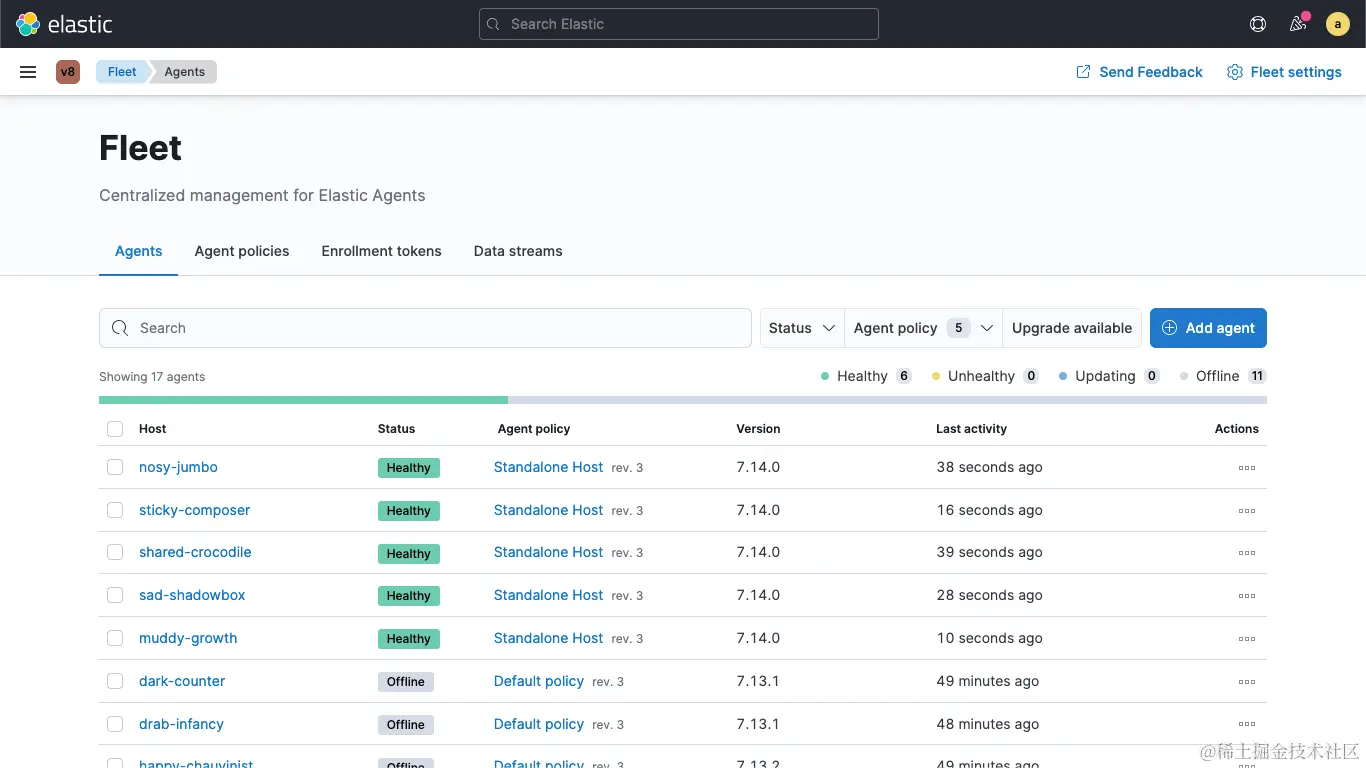Screen dimensions: 1366x768
Task: Open actions menu for shared-crocodile
Action: click(x=1246, y=553)
